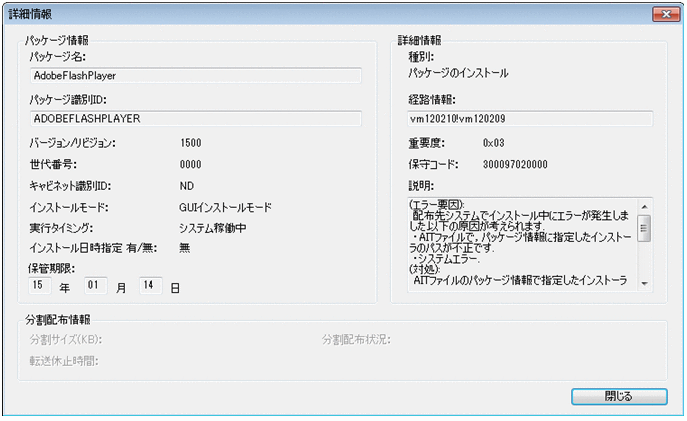This screenshot has width=687, height=421.
Task: Click the インストール日時指定 value 無
Action: 185,248
